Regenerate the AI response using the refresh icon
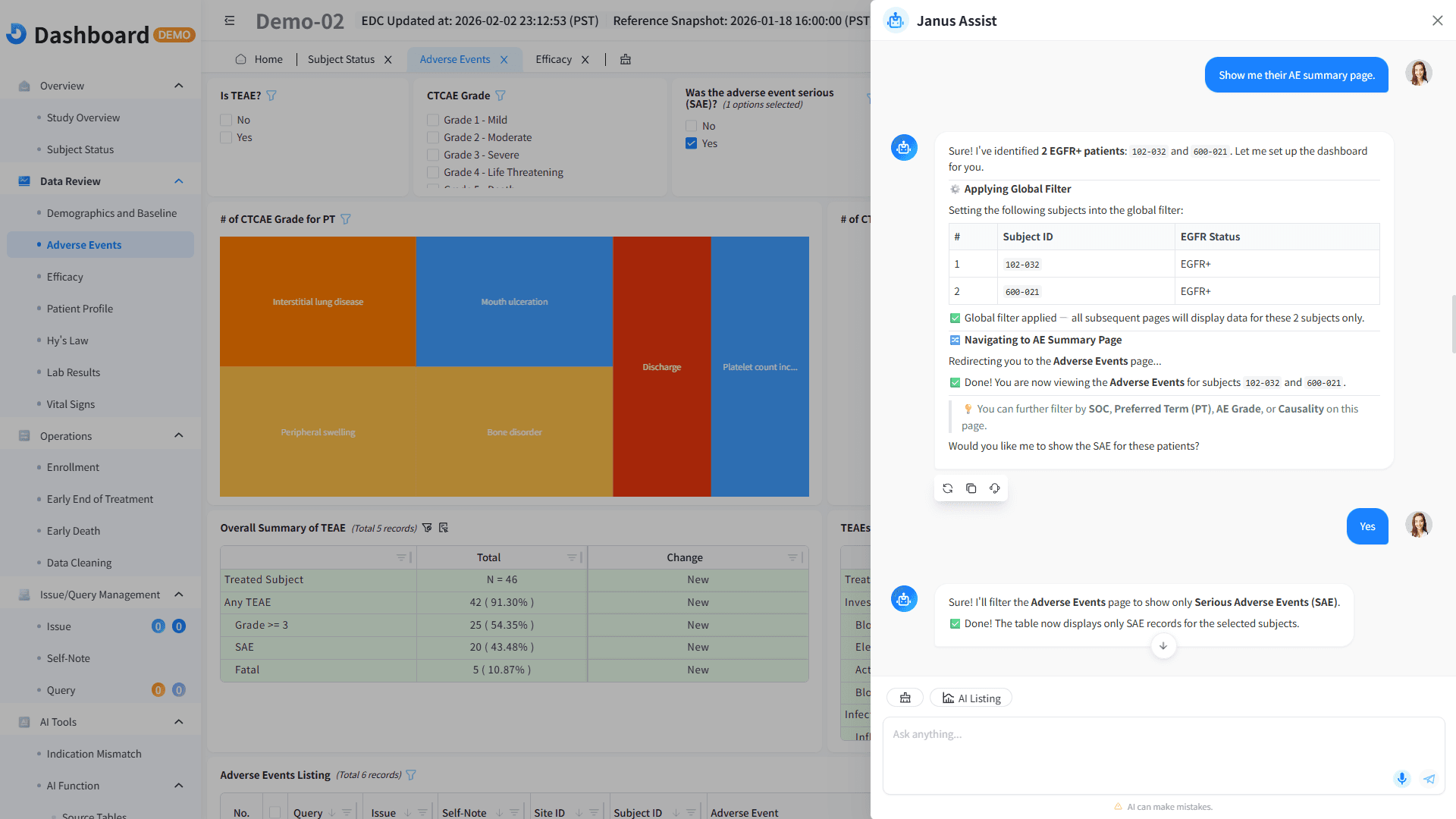The height and width of the screenshot is (819, 1456). 947,488
